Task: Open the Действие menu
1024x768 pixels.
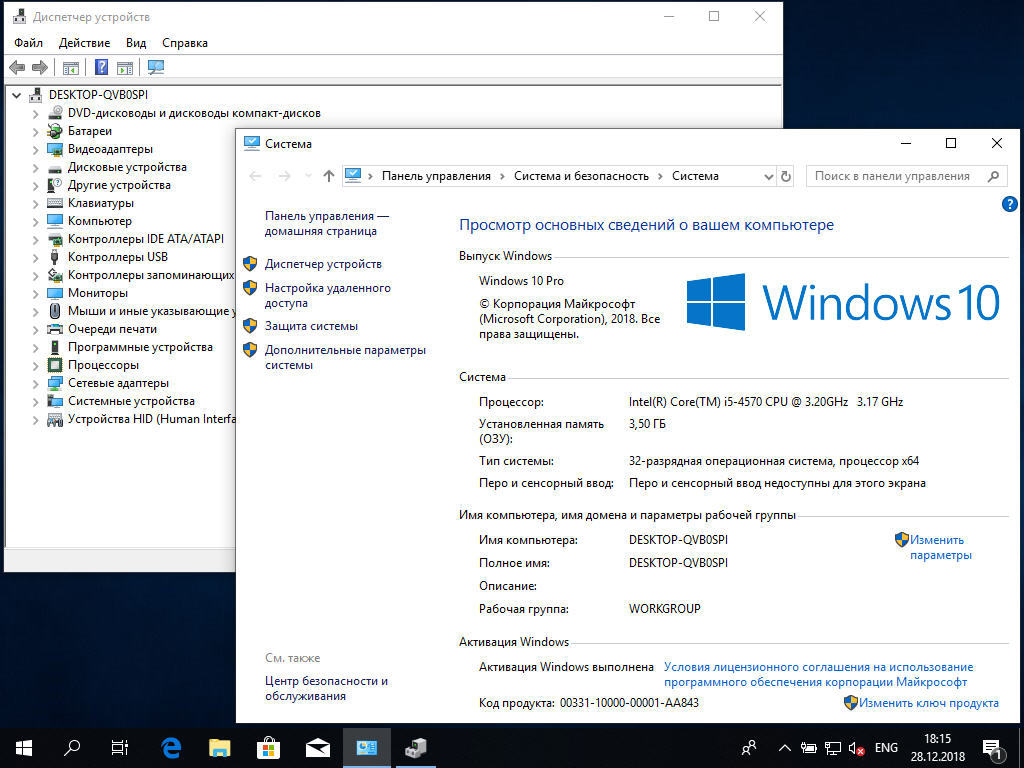Action: tap(84, 43)
